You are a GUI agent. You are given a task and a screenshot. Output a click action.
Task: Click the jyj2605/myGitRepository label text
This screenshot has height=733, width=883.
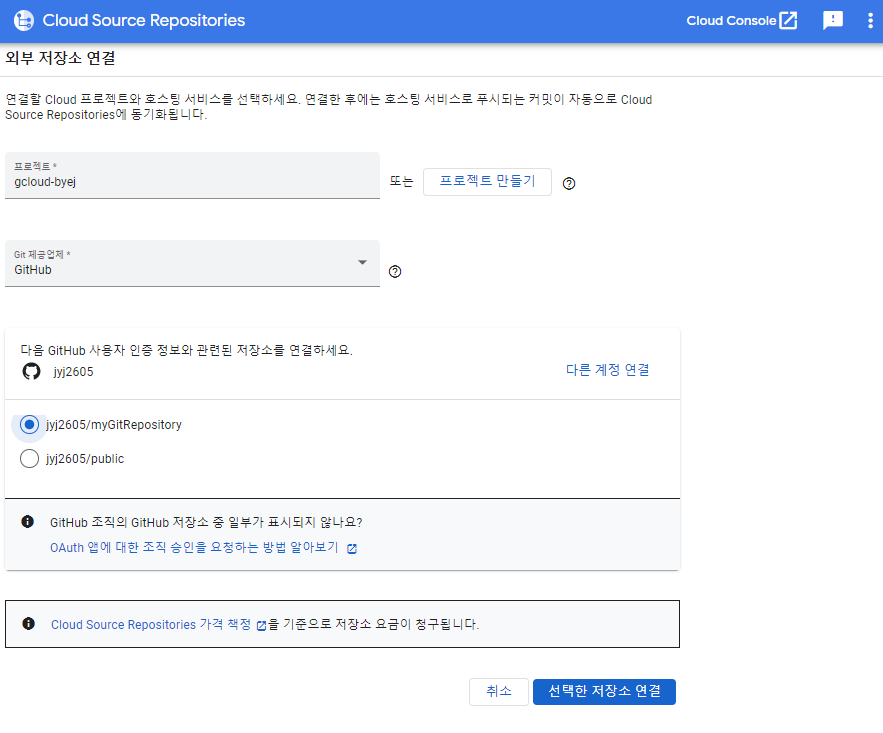coord(114,424)
